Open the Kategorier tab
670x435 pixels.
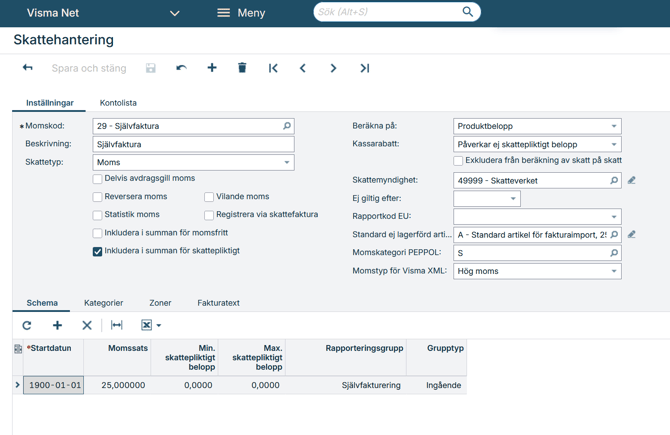pyautogui.click(x=103, y=303)
